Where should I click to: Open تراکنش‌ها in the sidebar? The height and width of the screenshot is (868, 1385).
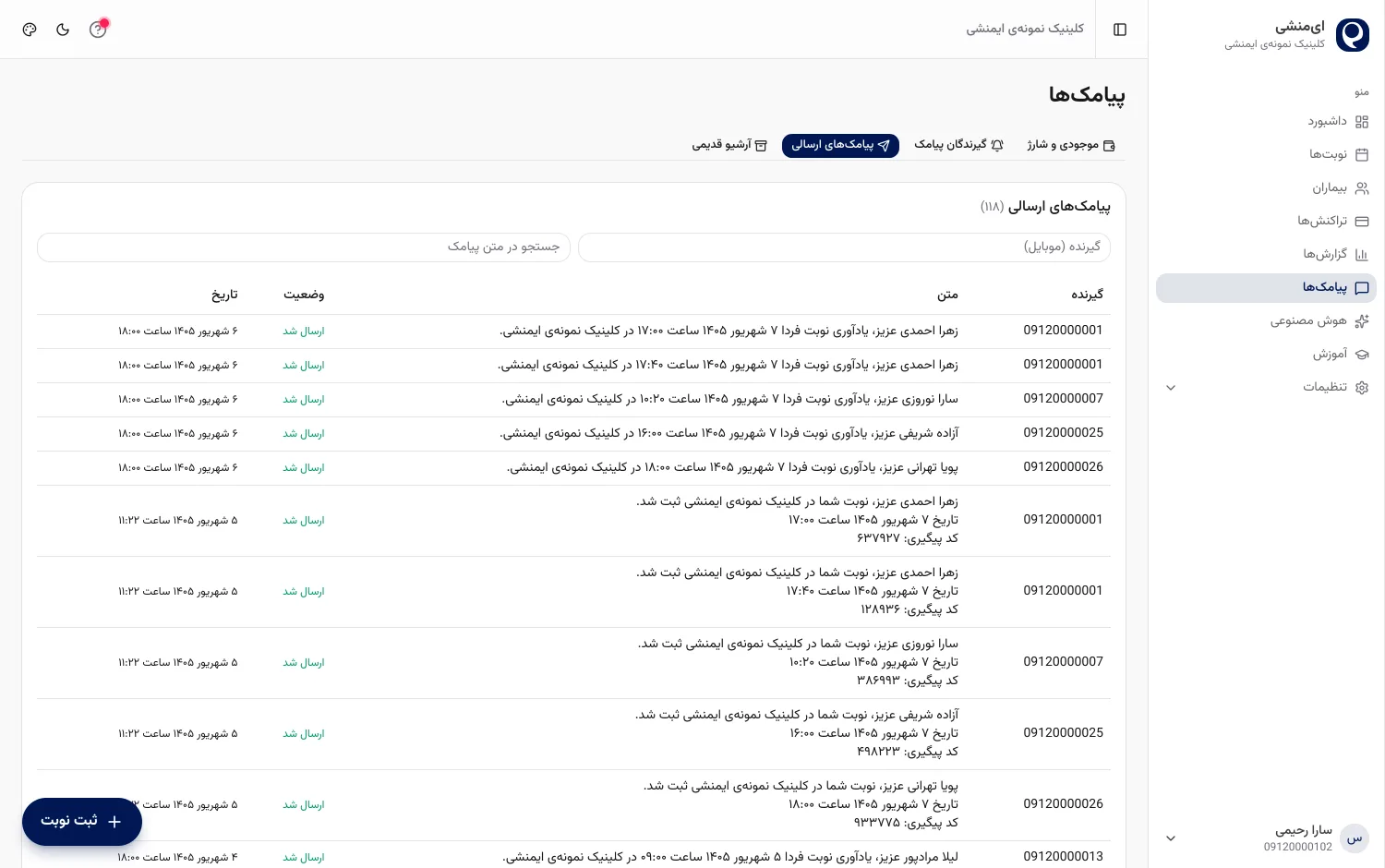coord(1266,222)
